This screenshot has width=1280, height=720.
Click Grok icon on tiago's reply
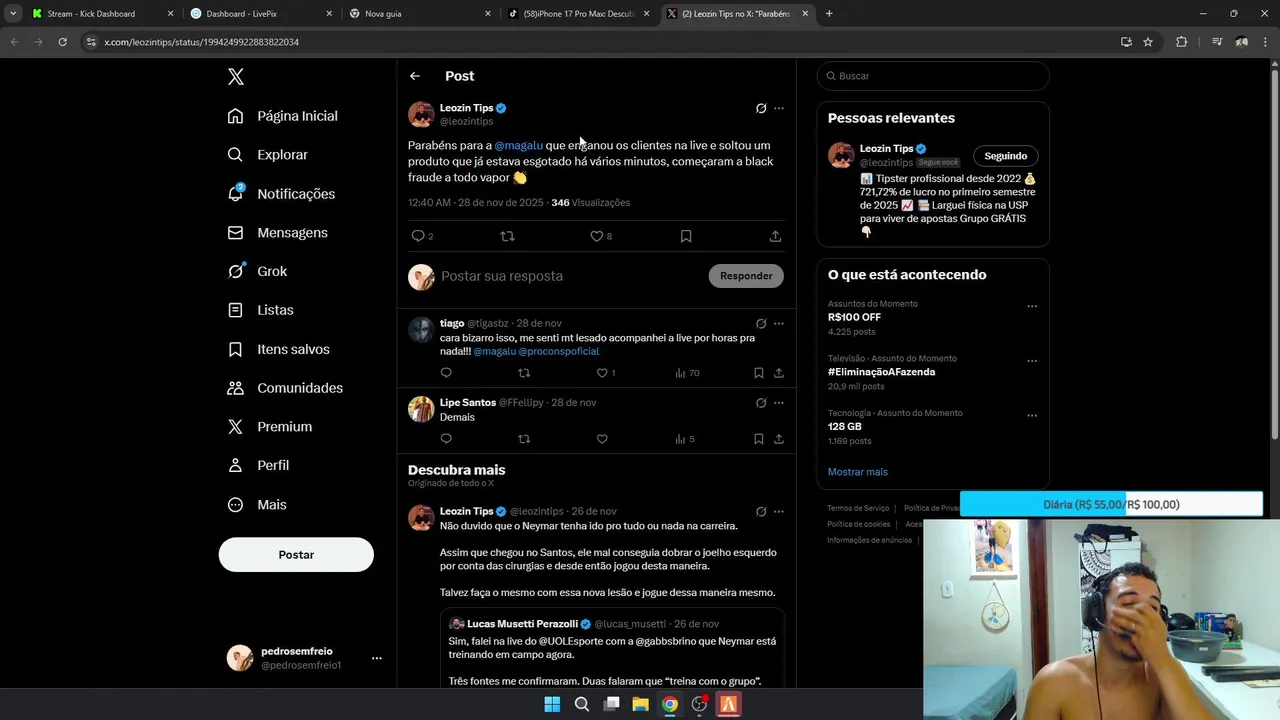761,324
